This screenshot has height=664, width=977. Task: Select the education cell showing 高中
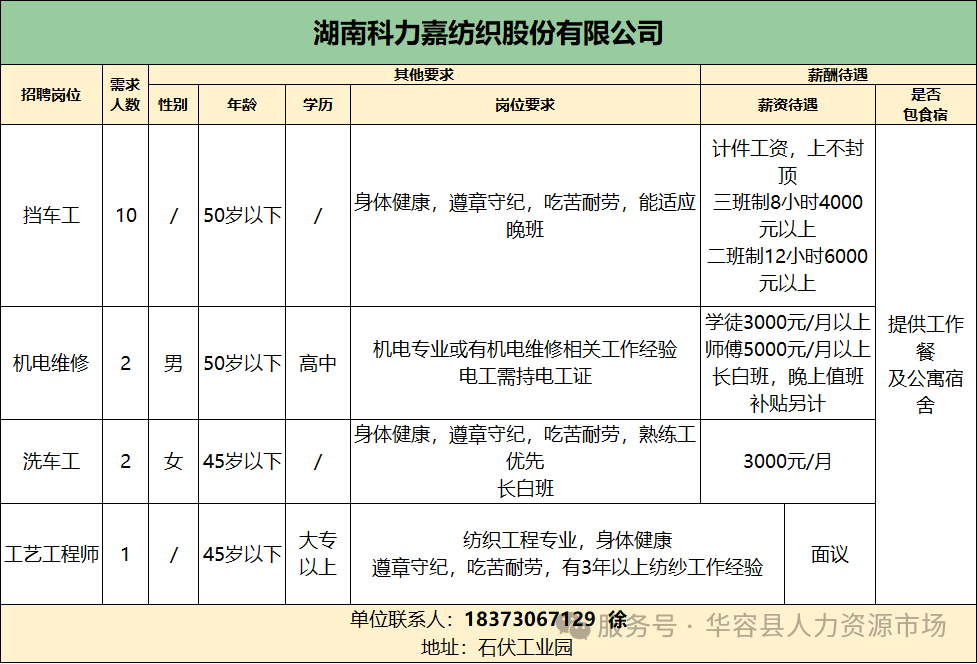click(x=318, y=363)
